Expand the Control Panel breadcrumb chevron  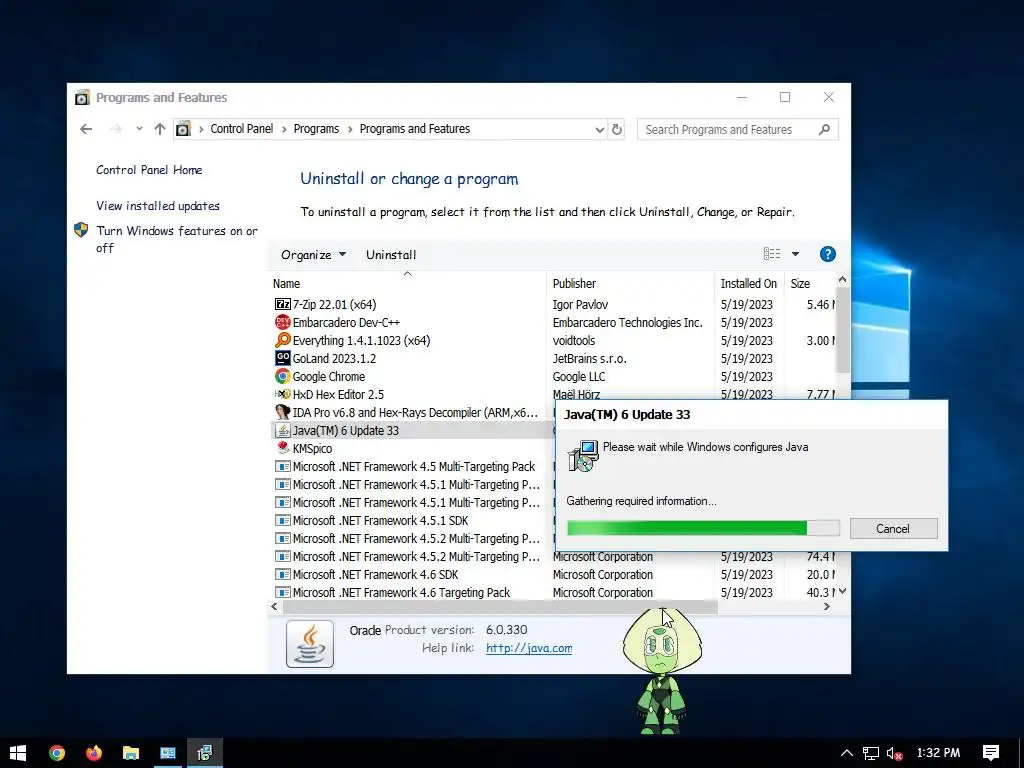(x=284, y=129)
